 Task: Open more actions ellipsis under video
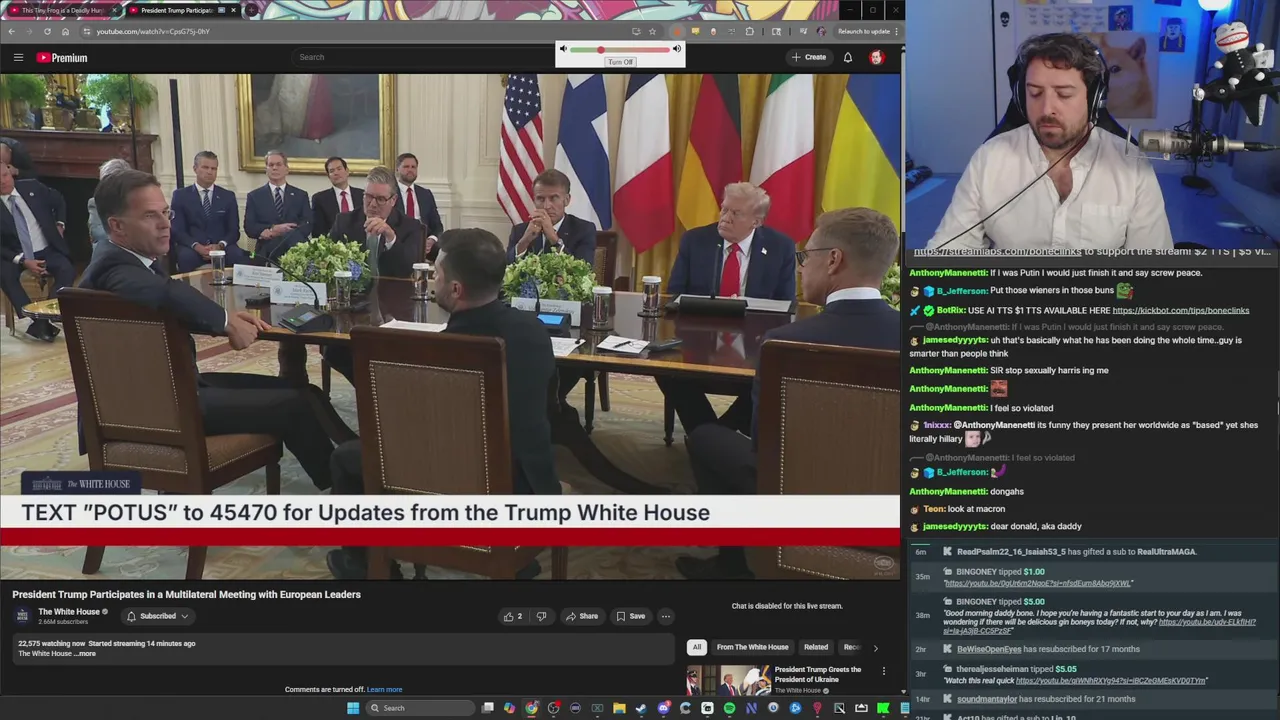coord(666,616)
